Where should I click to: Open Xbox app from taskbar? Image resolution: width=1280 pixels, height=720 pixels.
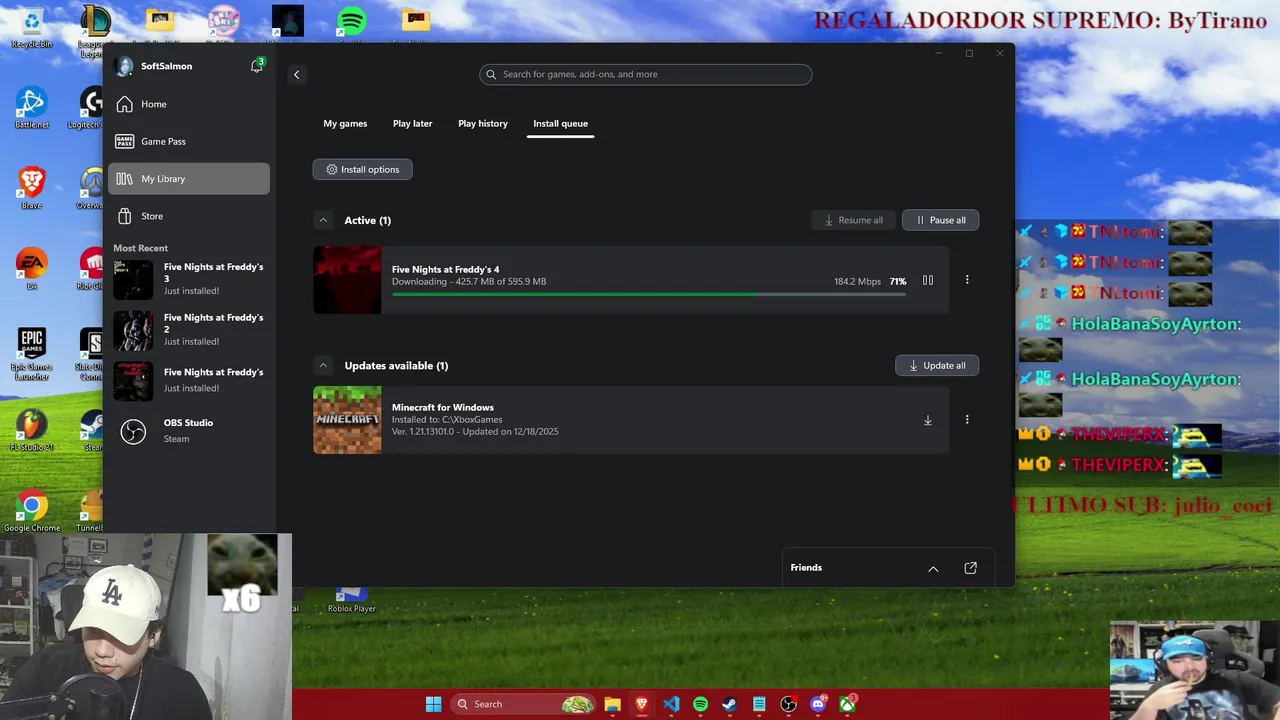click(x=848, y=704)
